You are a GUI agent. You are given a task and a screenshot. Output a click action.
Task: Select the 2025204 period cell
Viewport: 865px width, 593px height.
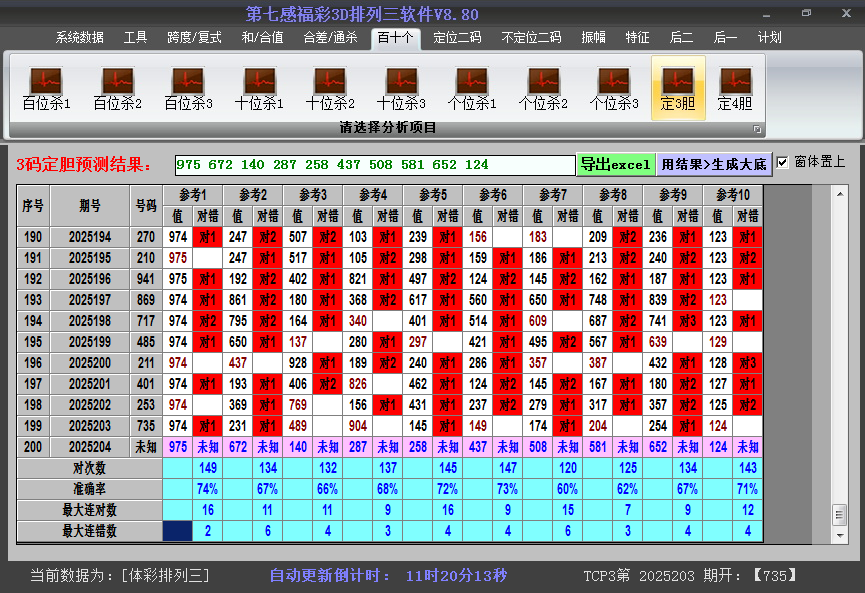click(x=90, y=447)
